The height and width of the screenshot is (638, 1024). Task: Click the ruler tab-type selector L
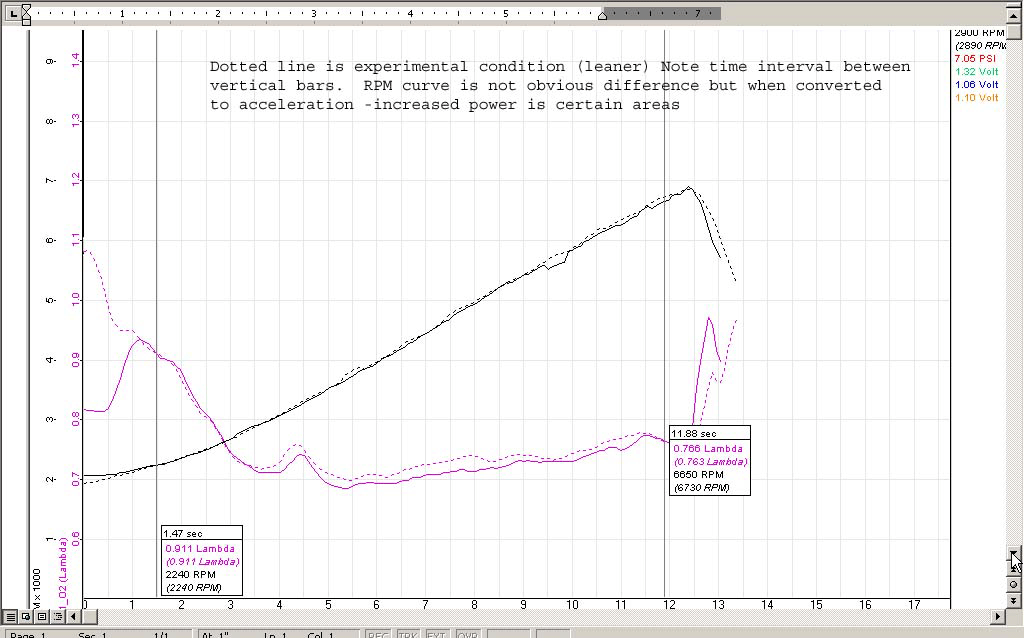[x=13, y=13]
